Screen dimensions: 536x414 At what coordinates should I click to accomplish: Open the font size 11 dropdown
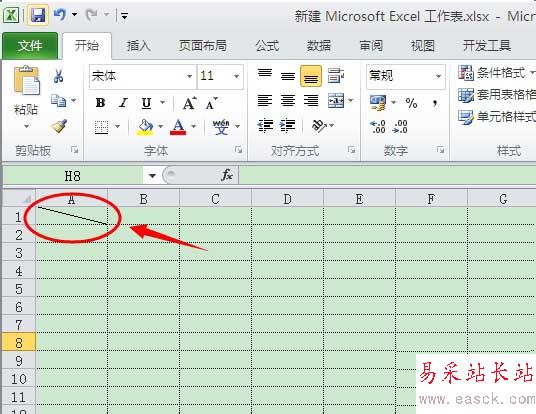(x=236, y=76)
